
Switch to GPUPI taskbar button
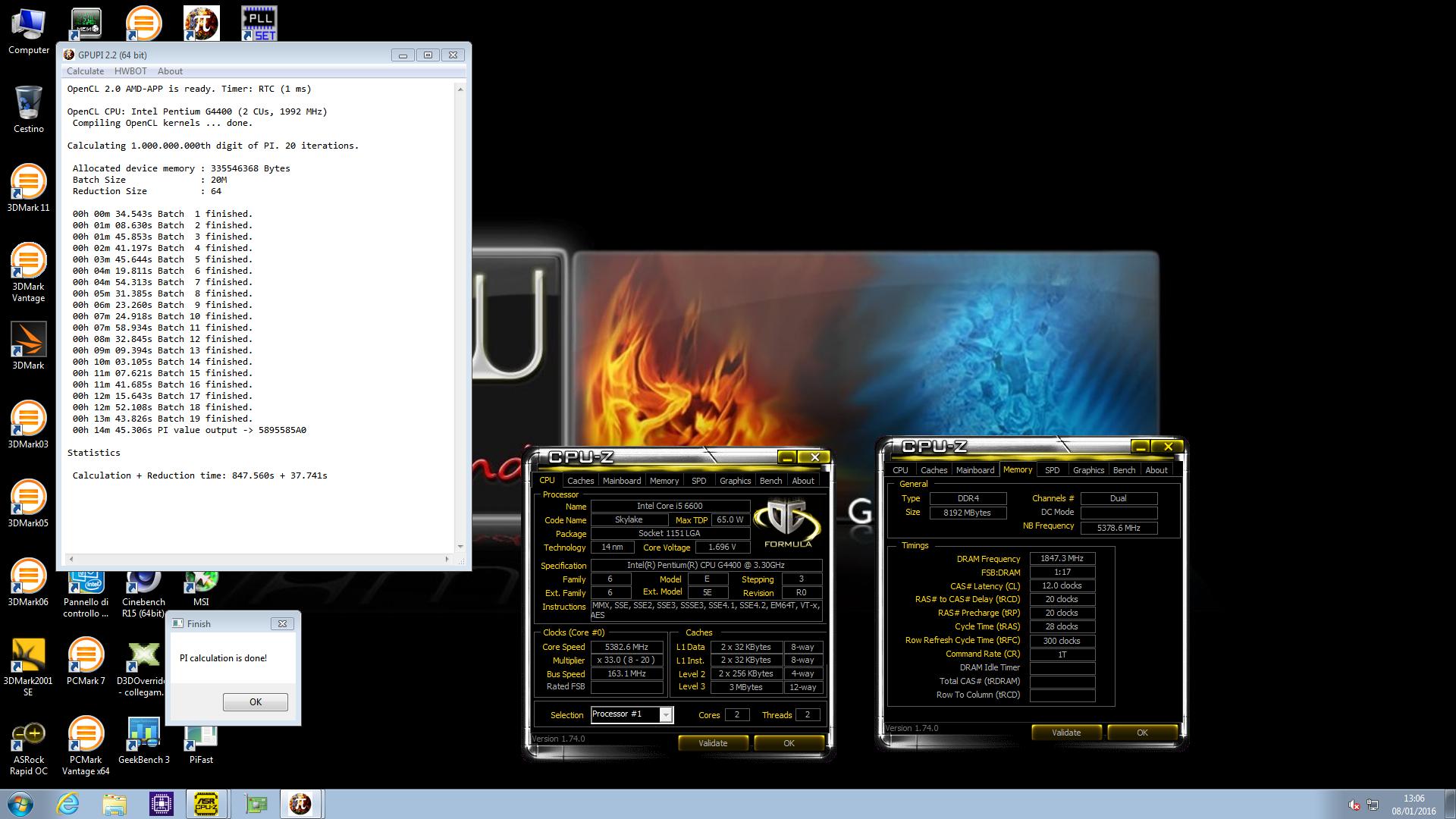click(x=300, y=804)
